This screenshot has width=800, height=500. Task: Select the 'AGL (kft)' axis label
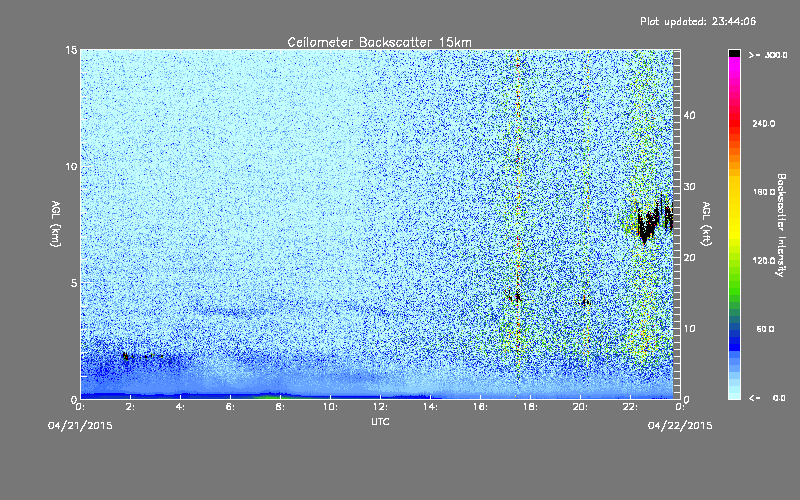[706, 224]
